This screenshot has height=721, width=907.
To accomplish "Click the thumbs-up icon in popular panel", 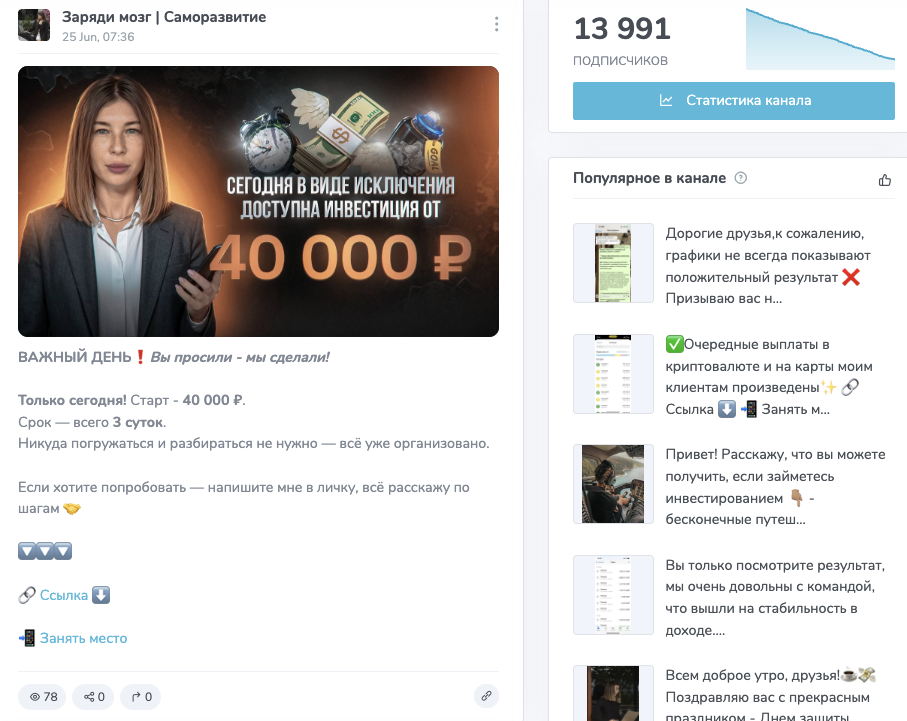I will pos(884,180).
